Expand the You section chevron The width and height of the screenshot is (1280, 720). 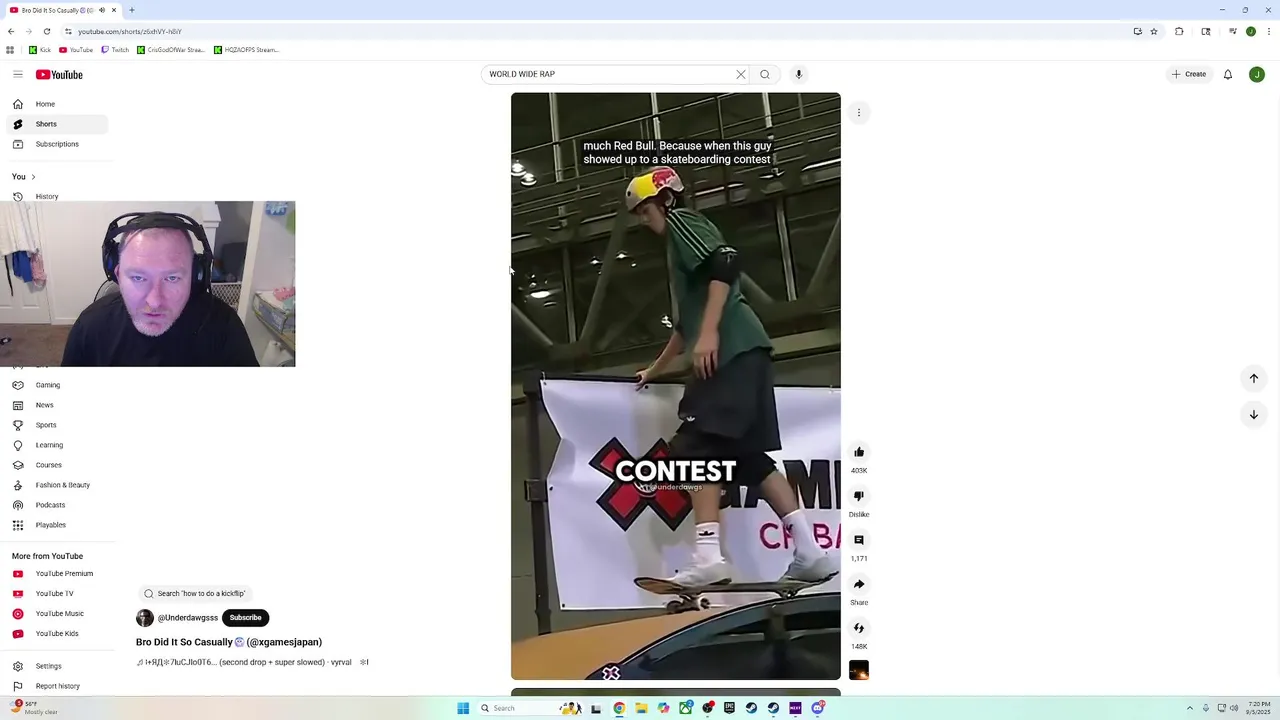[x=33, y=177]
